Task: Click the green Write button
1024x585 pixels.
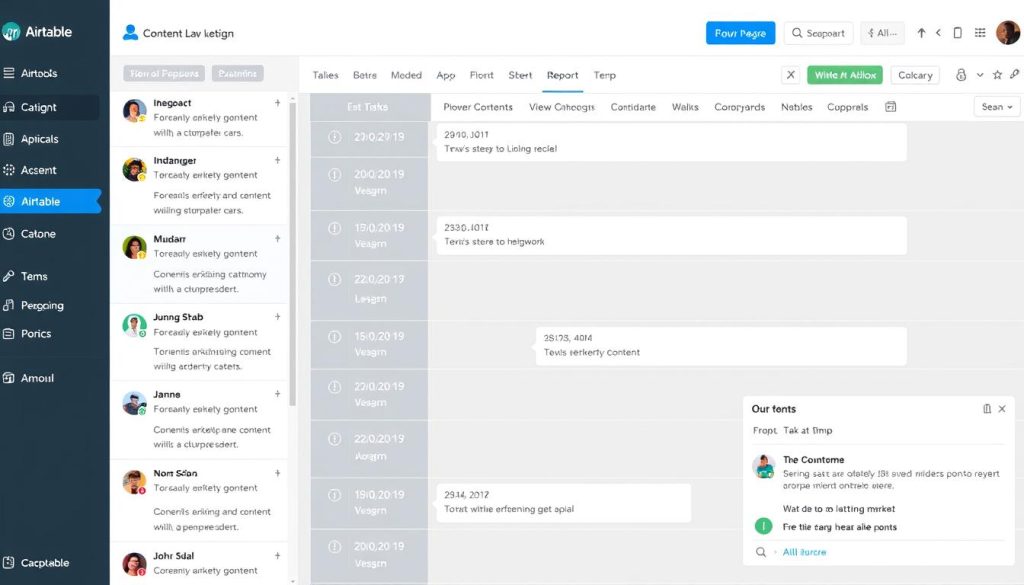Action: (844, 75)
